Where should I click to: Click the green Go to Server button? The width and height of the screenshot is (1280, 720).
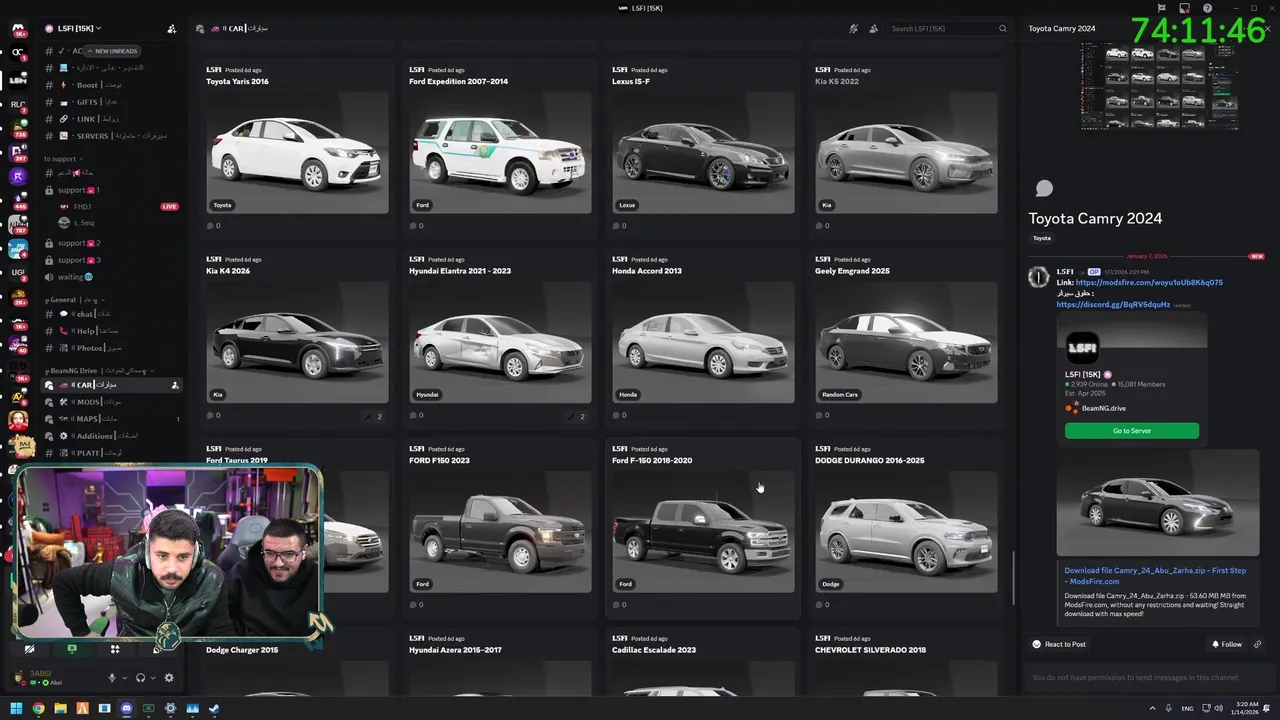pyautogui.click(x=1131, y=431)
